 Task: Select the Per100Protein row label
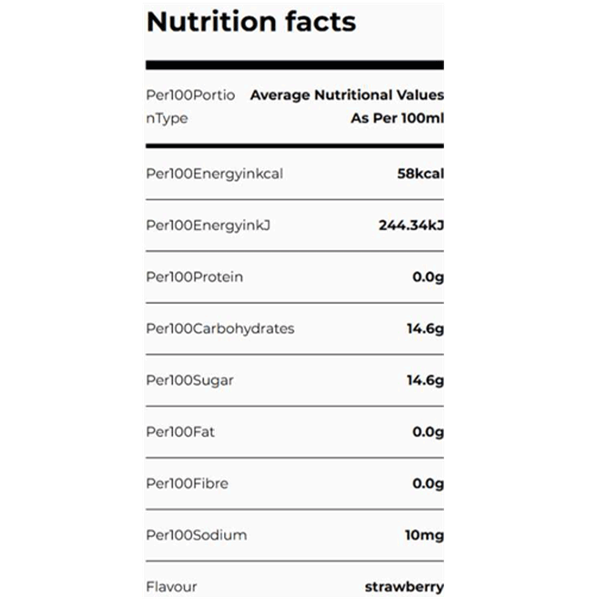pyautogui.click(x=194, y=277)
